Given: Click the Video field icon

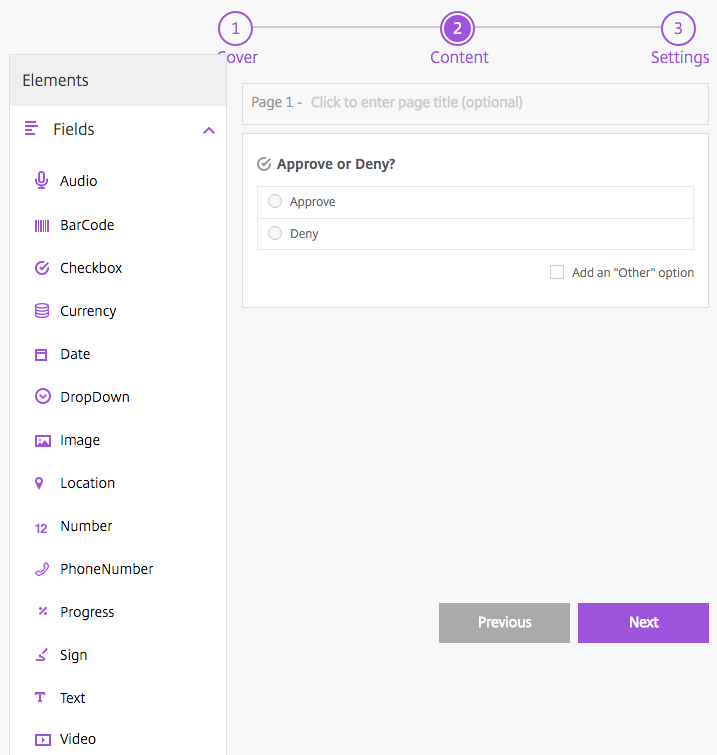Looking at the screenshot, I should (x=42, y=739).
